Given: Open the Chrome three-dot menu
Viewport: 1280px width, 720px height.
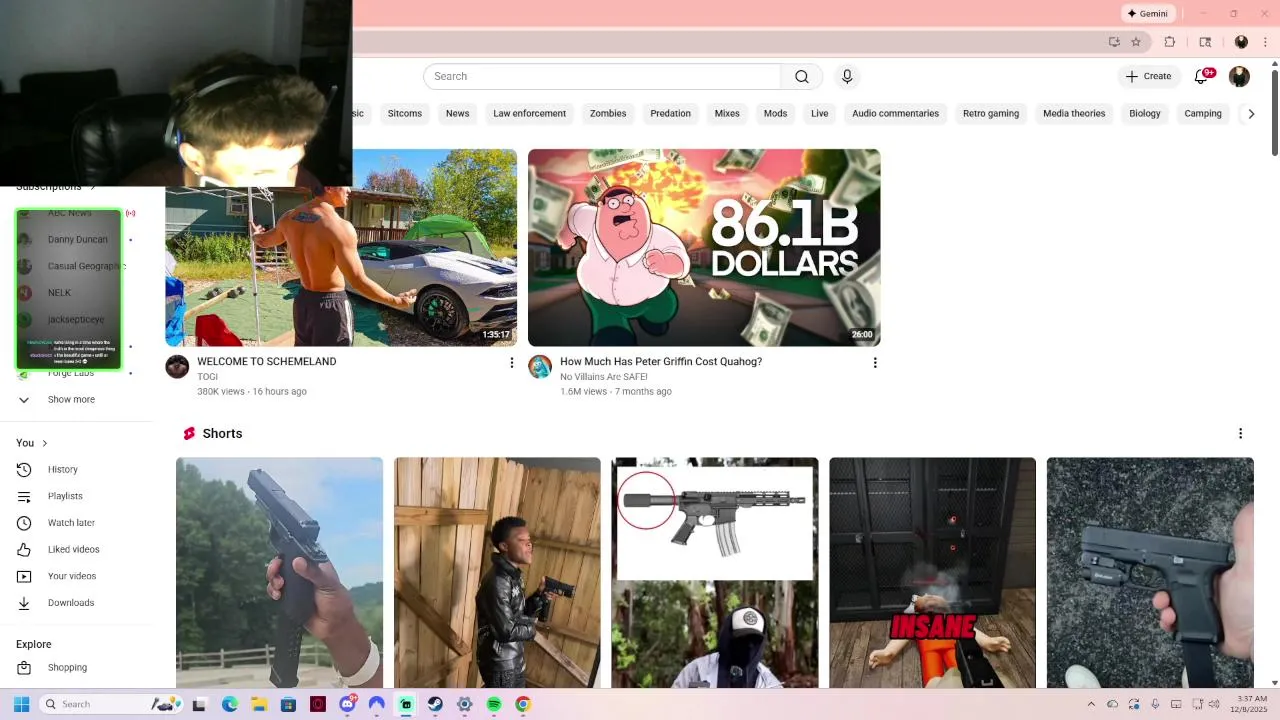Looking at the screenshot, I should pyautogui.click(x=1265, y=42).
